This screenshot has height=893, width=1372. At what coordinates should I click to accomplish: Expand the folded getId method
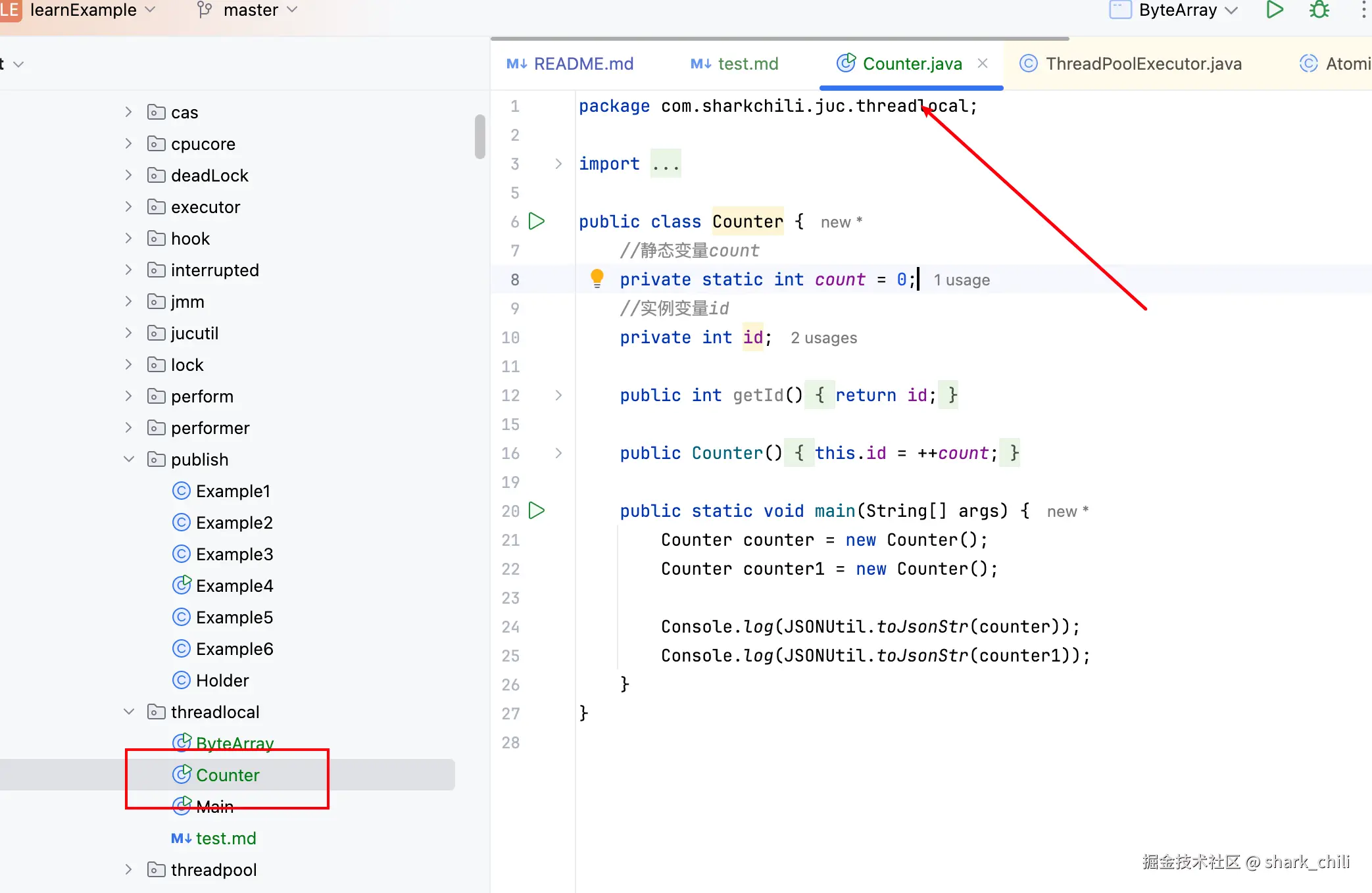point(558,395)
